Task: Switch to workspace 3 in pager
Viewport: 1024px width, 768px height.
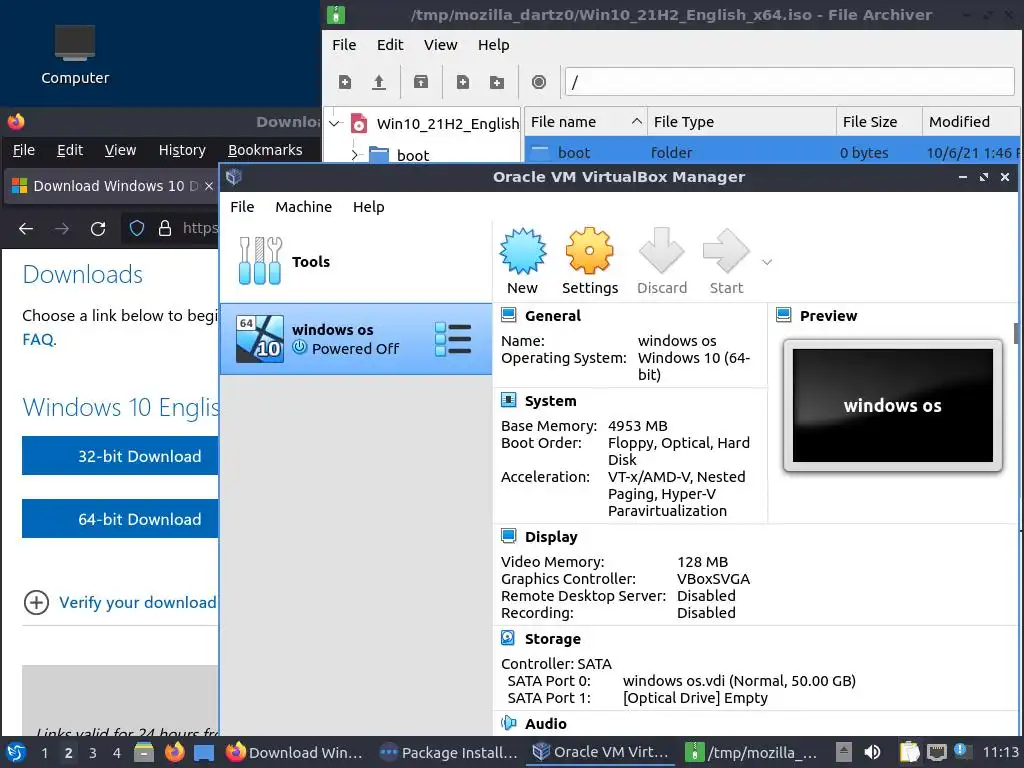Action: (93, 752)
